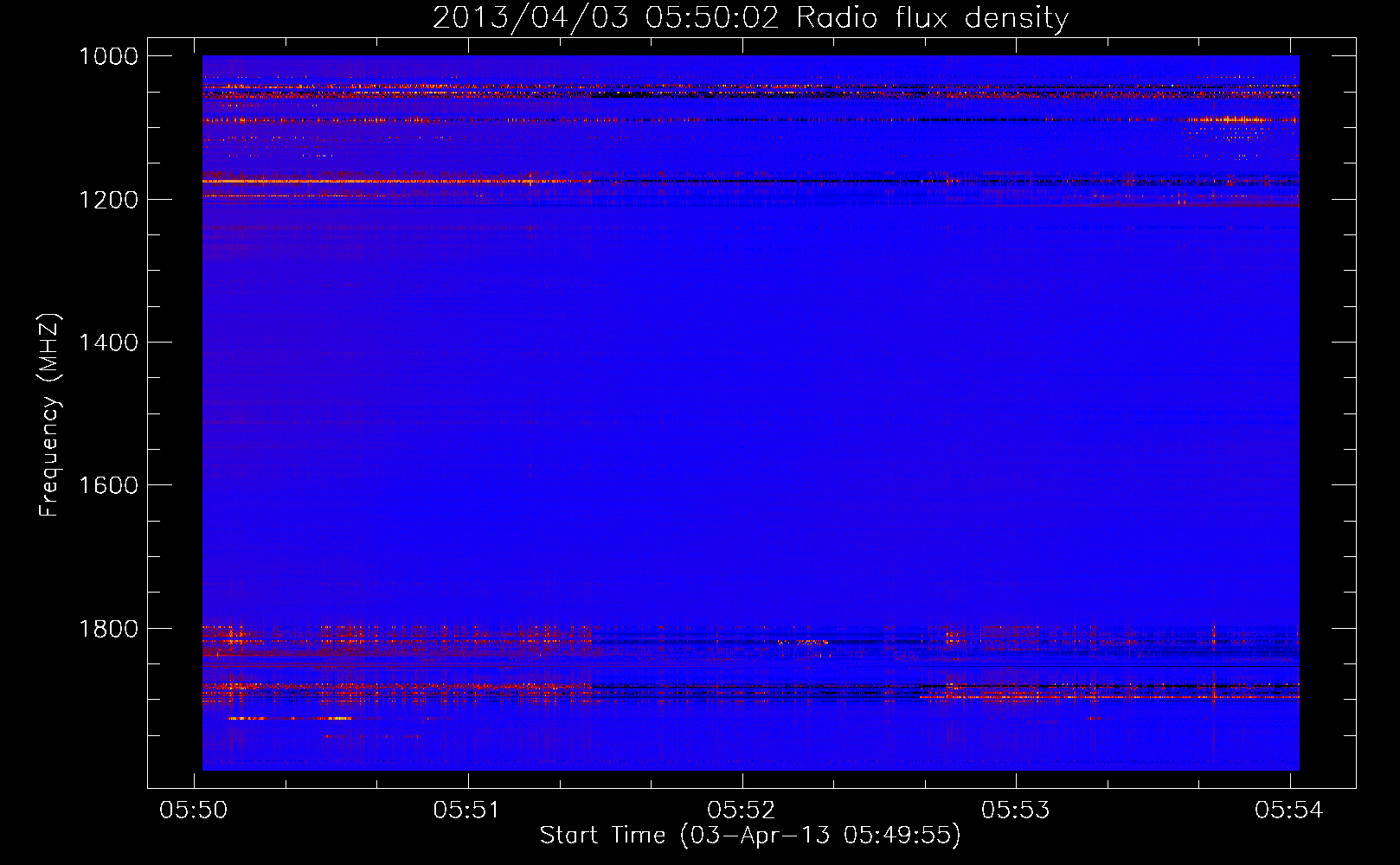Image resolution: width=1400 pixels, height=865 pixels.
Task: Click the 05:51 time tick label
Action: click(467, 811)
